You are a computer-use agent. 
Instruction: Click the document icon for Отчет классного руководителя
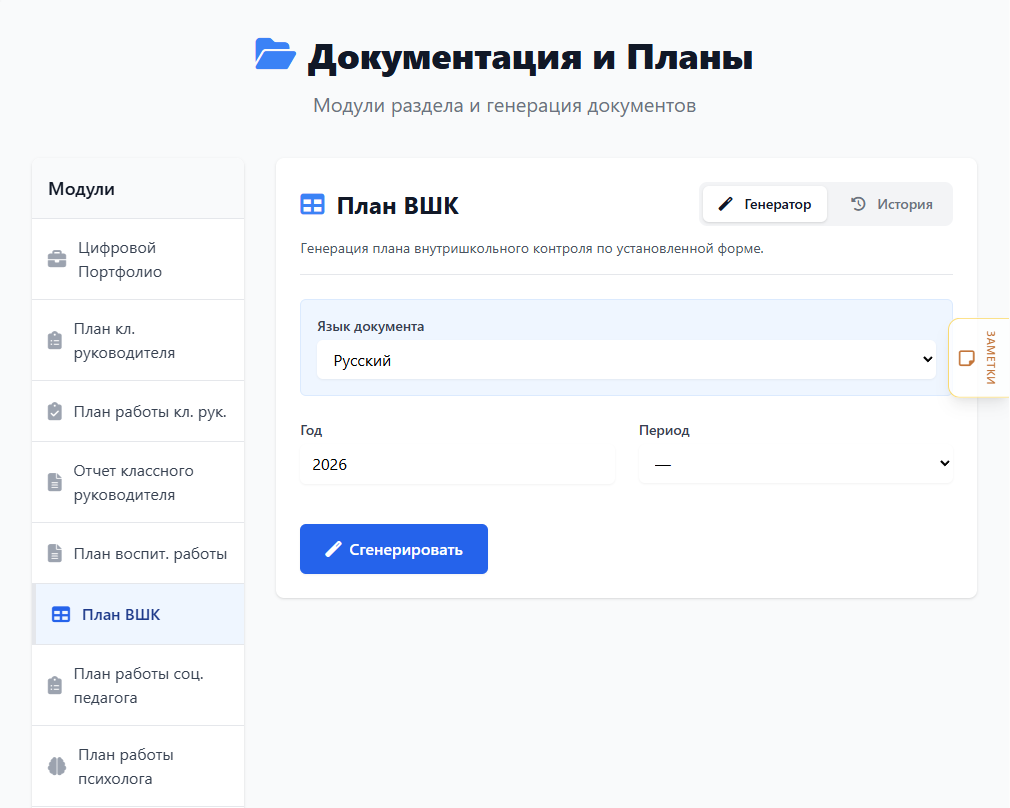pos(55,482)
